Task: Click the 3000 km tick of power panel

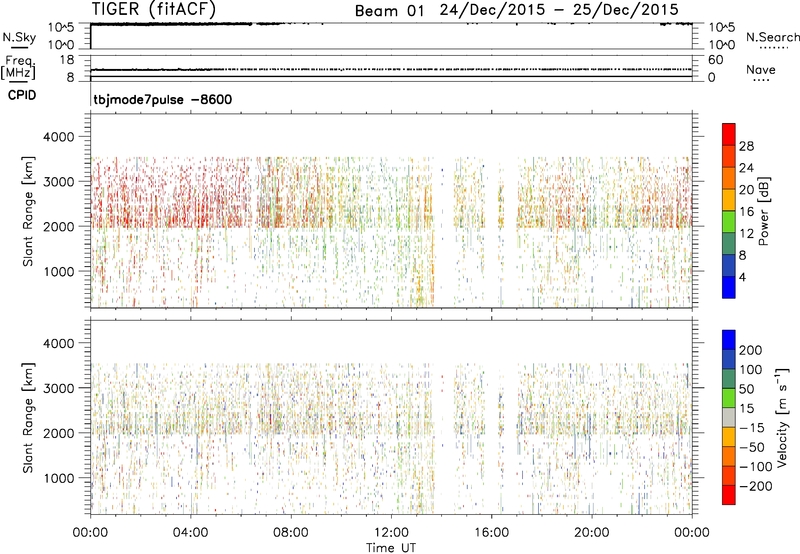Action: point(58,182)
